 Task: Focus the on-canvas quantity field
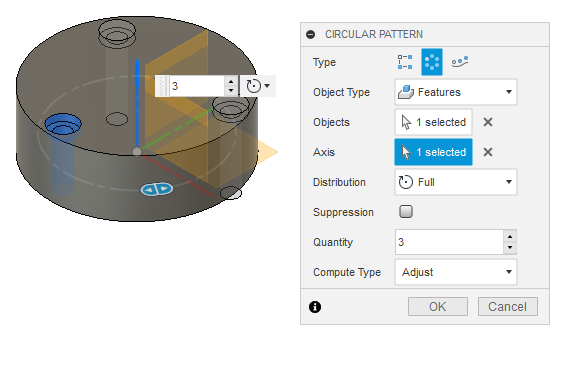tap(197, 86)
